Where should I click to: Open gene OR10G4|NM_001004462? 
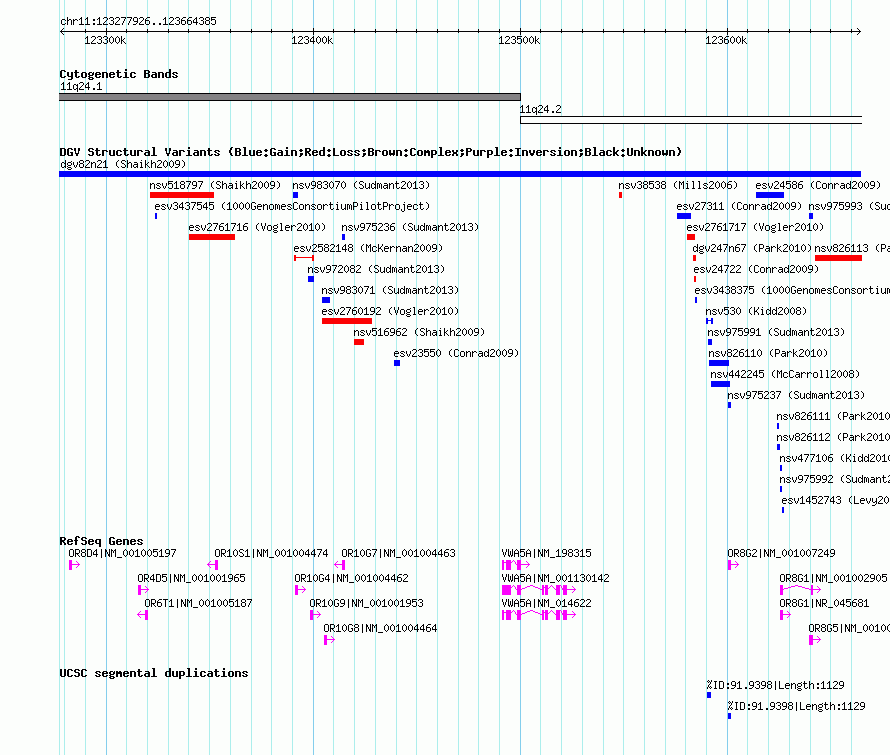tap(351, 578)
